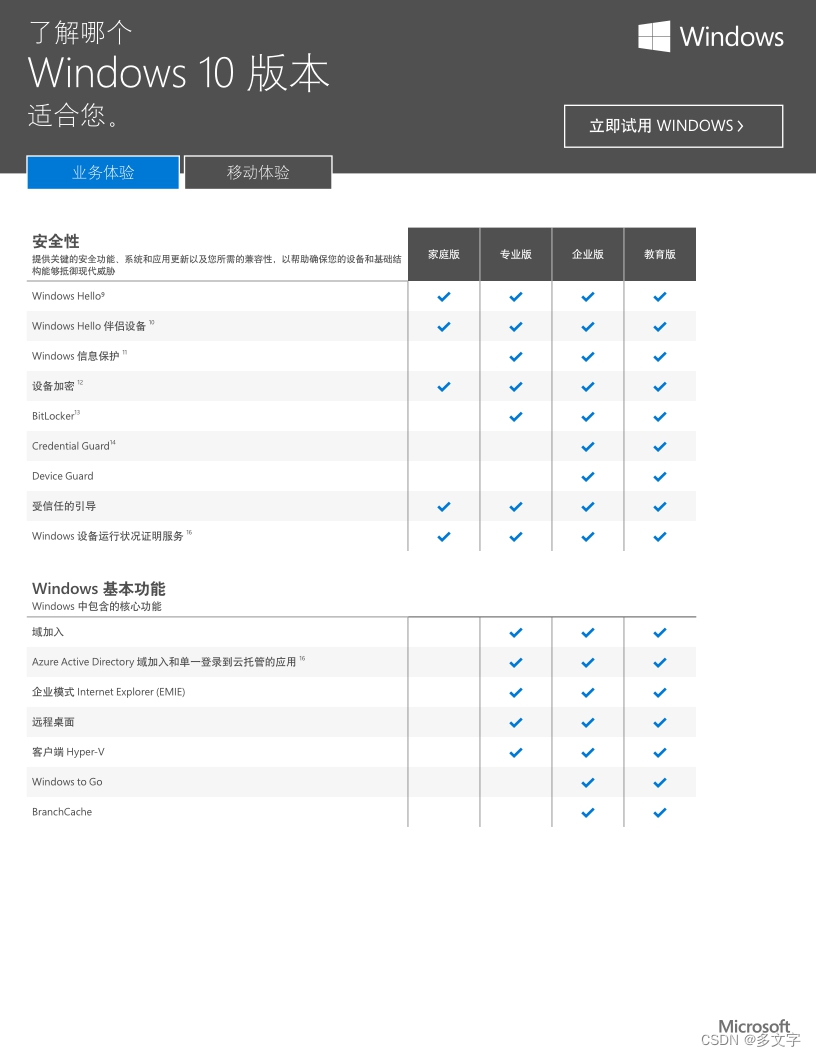Viewport: 816px width, 1056px height.
Task: Click the Windows 设备运行状况证明服务 row label
Action: click(x=112, y=535)
